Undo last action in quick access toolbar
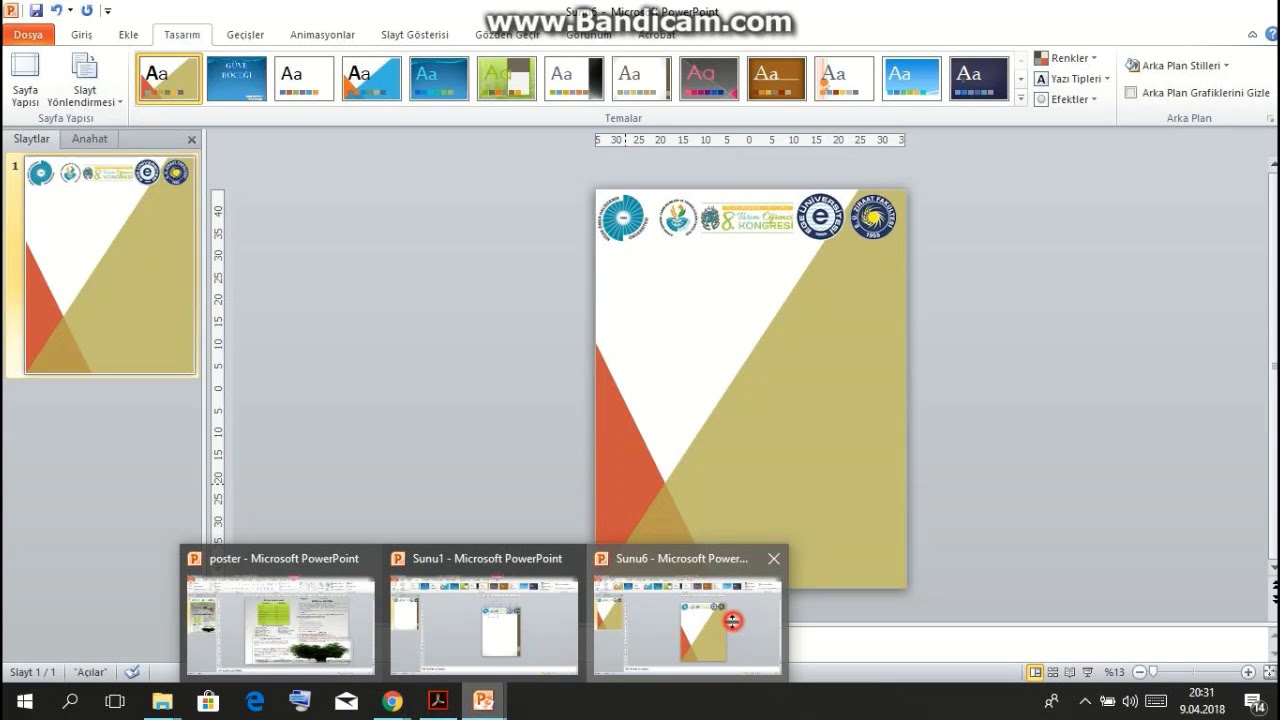The image size is (1280, 720). coord(57,10)
